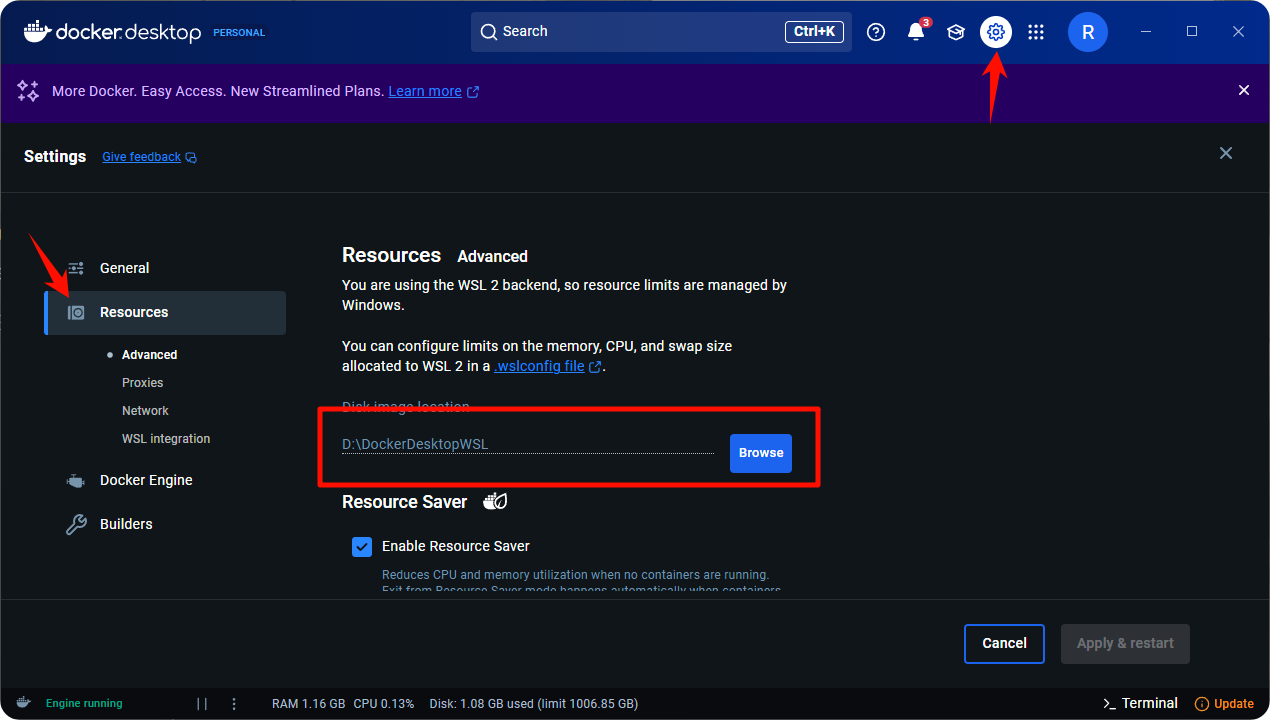Screen dimensions: 1270x720
Task: Open WSL integration sub-item
Action: (166, 439)
